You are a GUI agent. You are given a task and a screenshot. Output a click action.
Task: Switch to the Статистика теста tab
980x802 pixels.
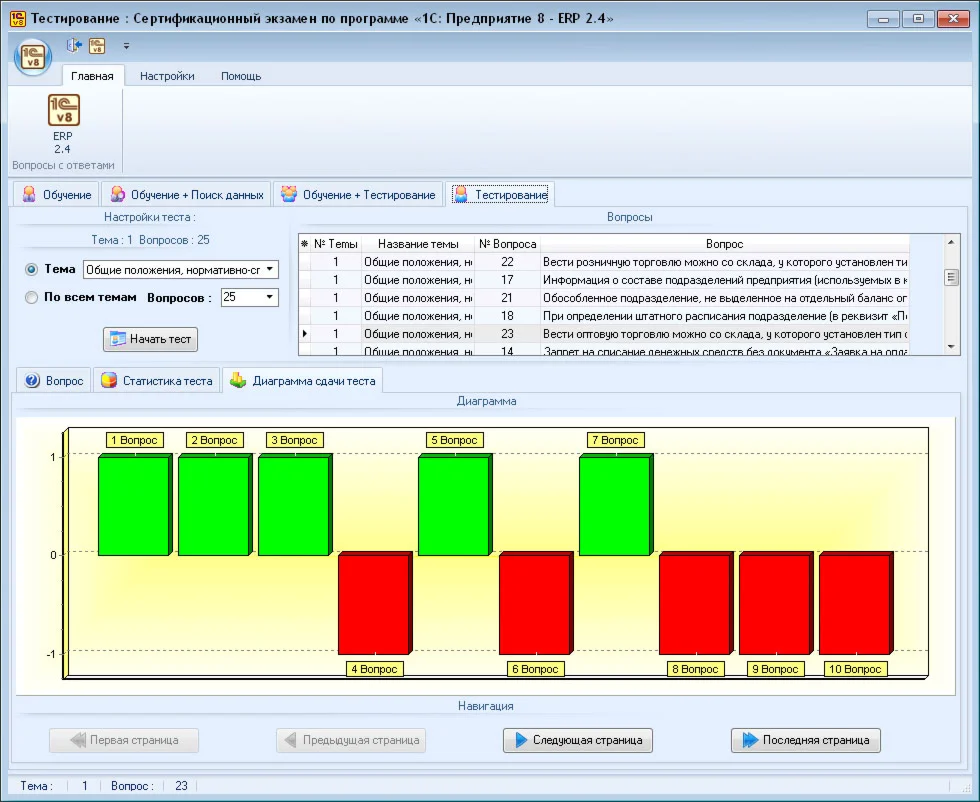click(156, 381)
